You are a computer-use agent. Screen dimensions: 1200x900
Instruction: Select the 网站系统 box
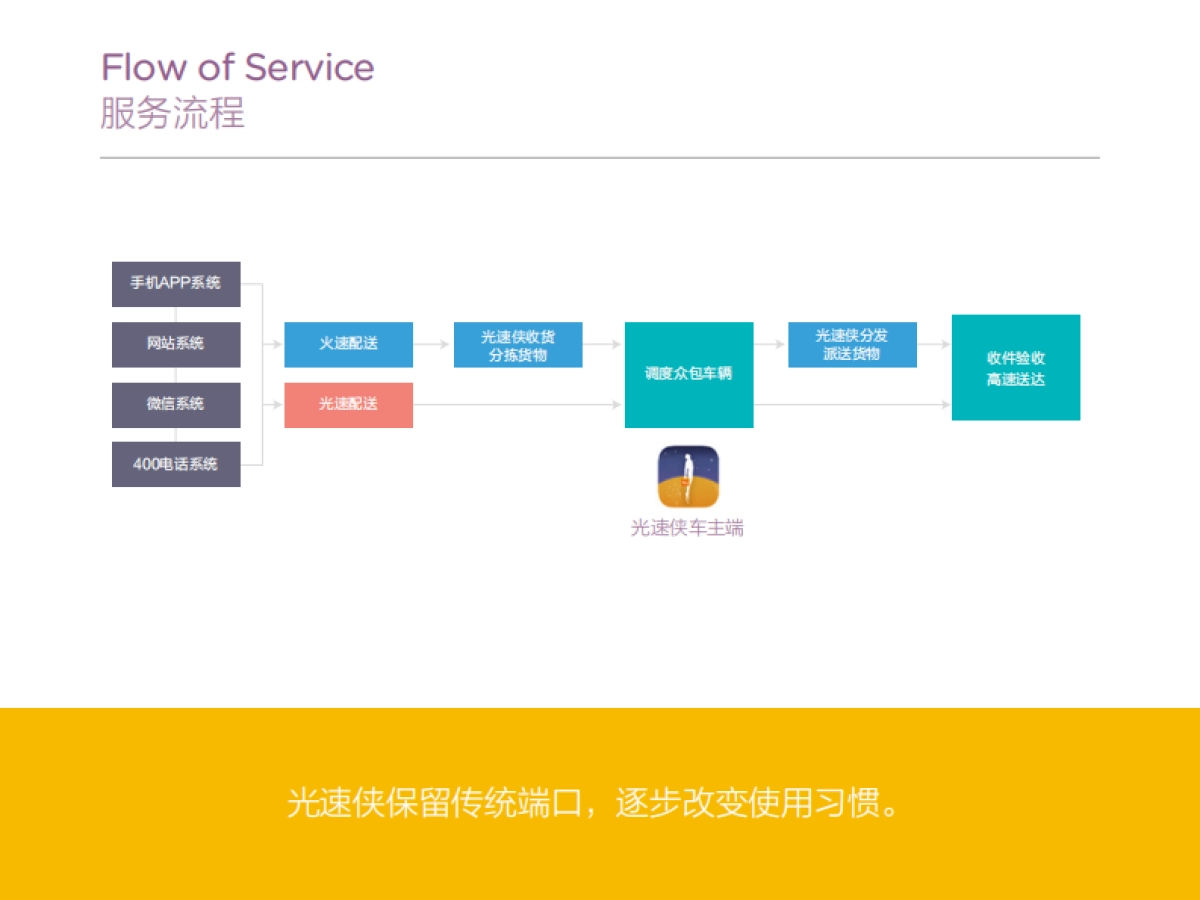click(176, 343)
